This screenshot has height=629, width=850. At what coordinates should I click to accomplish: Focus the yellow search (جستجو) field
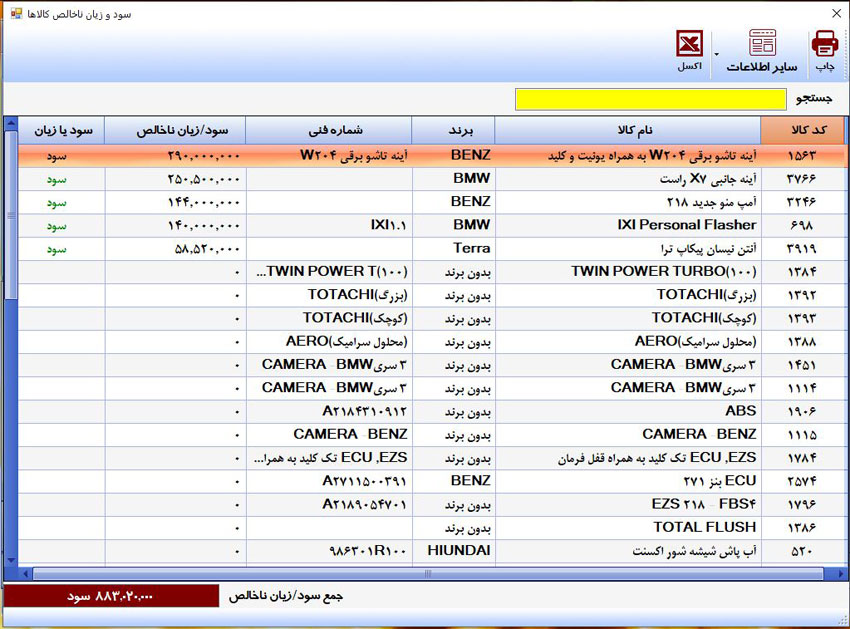click(651, 99)
